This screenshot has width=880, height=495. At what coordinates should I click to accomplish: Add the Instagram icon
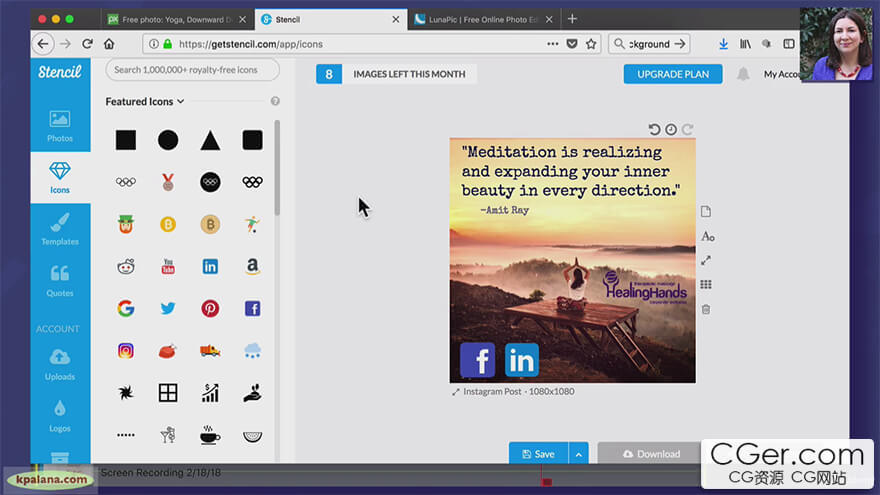(126, 351)
